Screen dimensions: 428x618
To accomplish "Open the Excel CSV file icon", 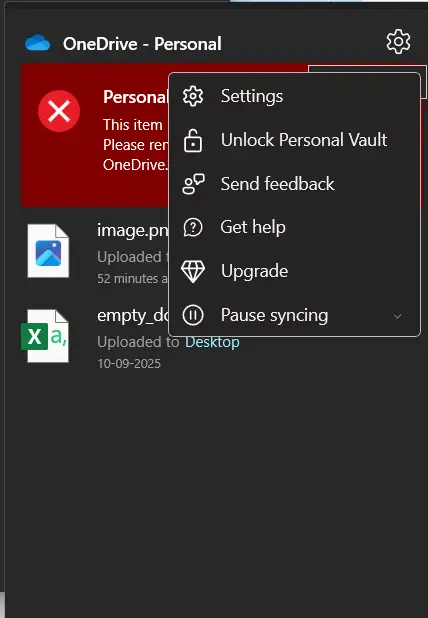I will tap(45, 336).
